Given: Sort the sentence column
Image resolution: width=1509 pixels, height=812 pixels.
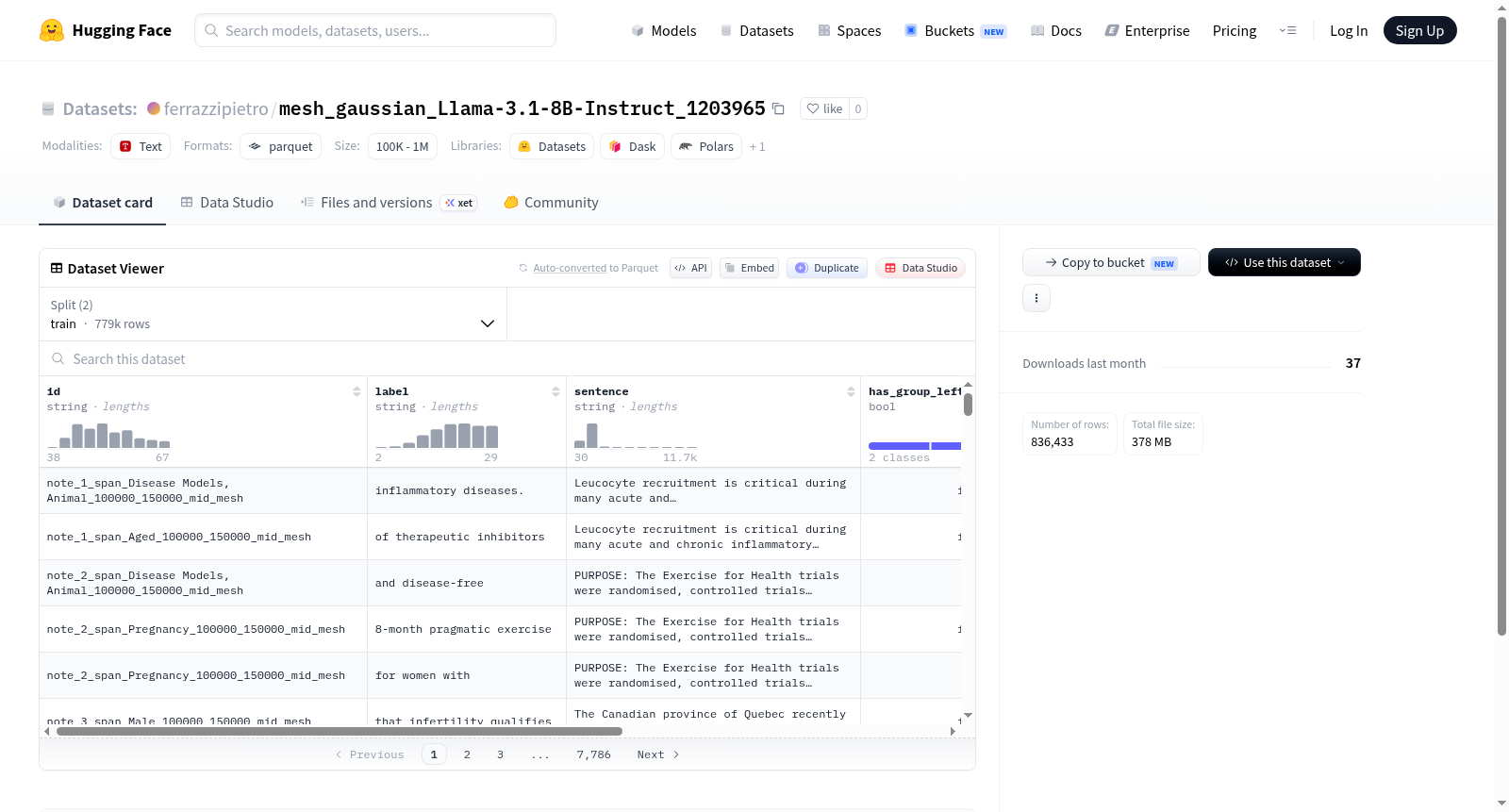Looking at the screenshot, I should tap(851, 391).
